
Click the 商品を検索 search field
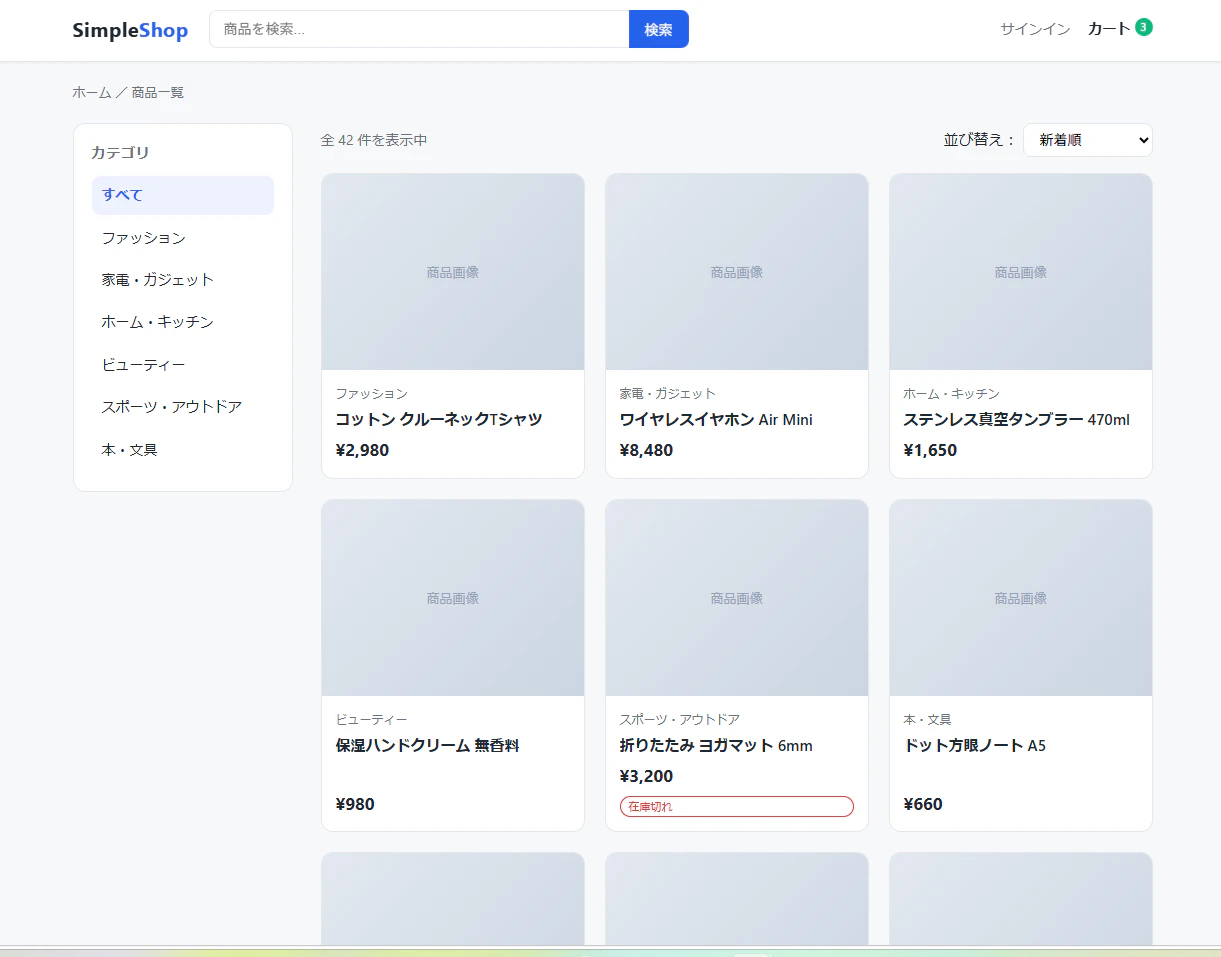tap(419, 29)
